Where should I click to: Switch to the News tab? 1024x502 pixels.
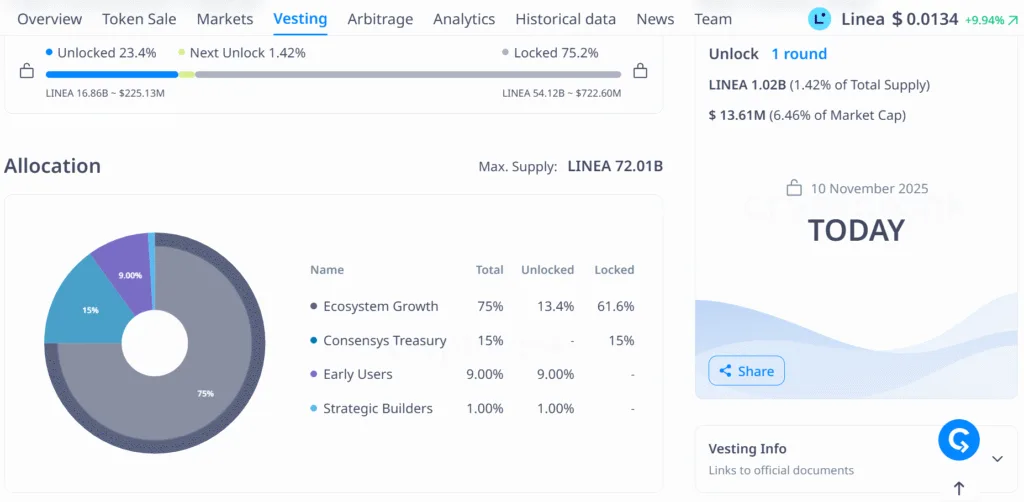point(655,19)
